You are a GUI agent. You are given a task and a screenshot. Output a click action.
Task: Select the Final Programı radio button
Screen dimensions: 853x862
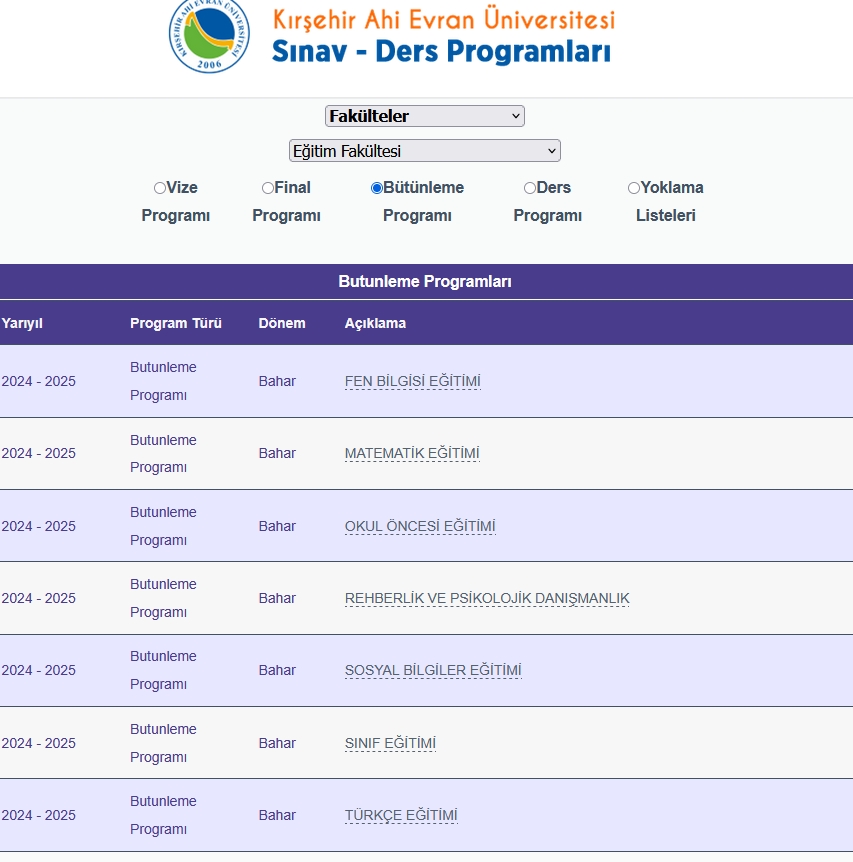[268, 188]
